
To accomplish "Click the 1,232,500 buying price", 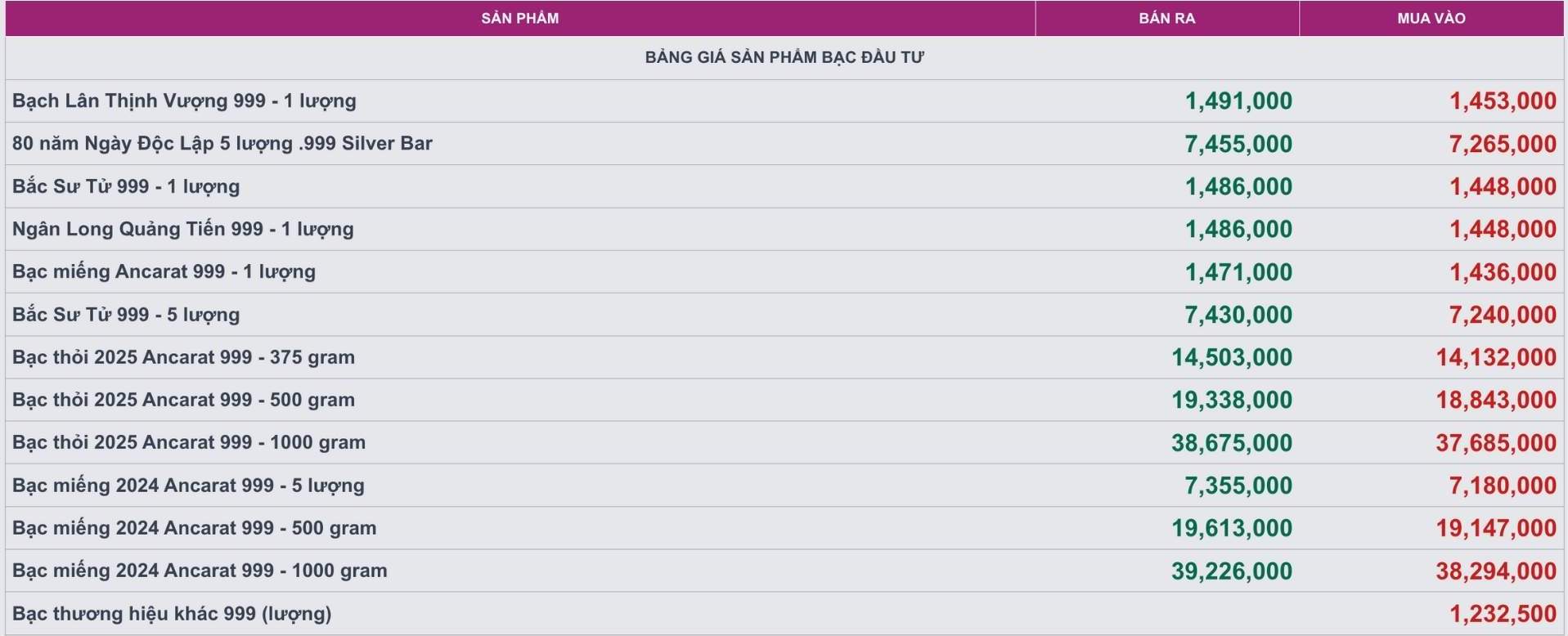I will 1503,614.
